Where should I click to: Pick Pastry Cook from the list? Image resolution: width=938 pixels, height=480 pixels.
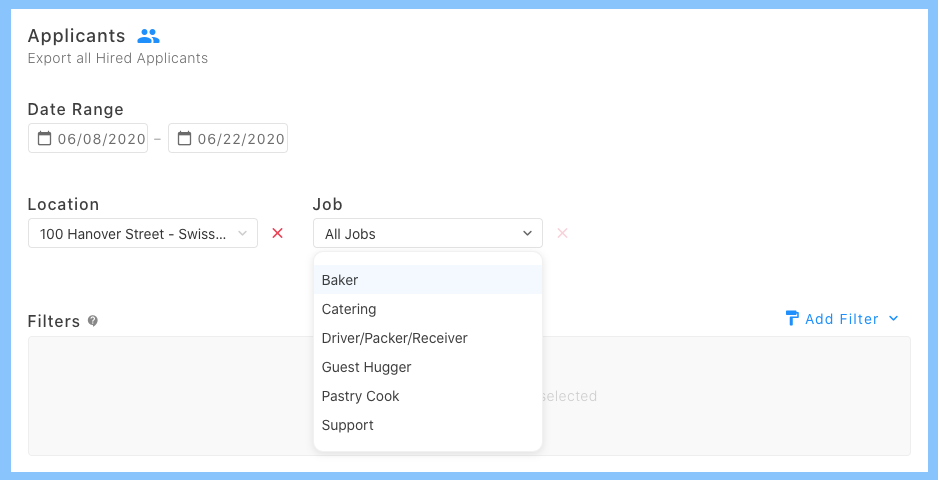[x=360, y=396]
